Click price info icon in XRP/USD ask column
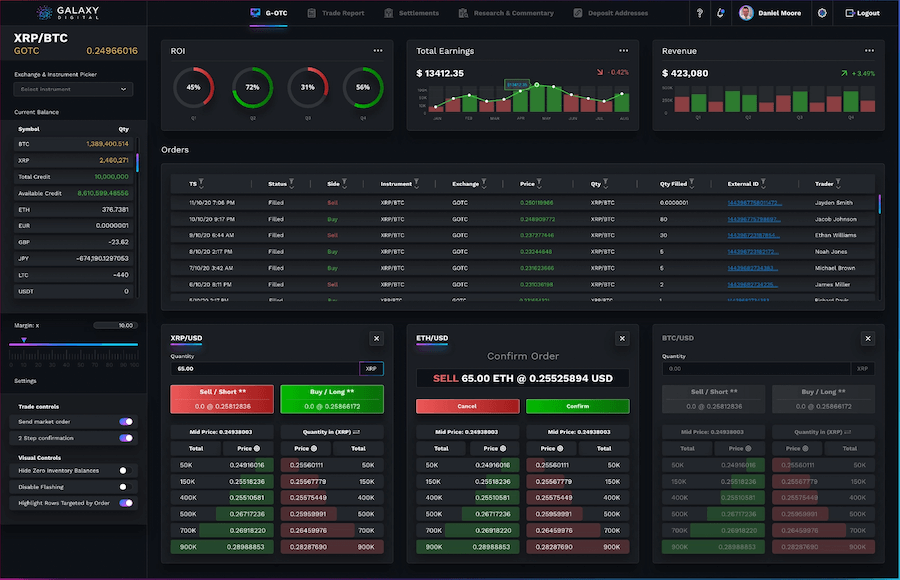Screen dimensions: 900x580 point(314,448)
